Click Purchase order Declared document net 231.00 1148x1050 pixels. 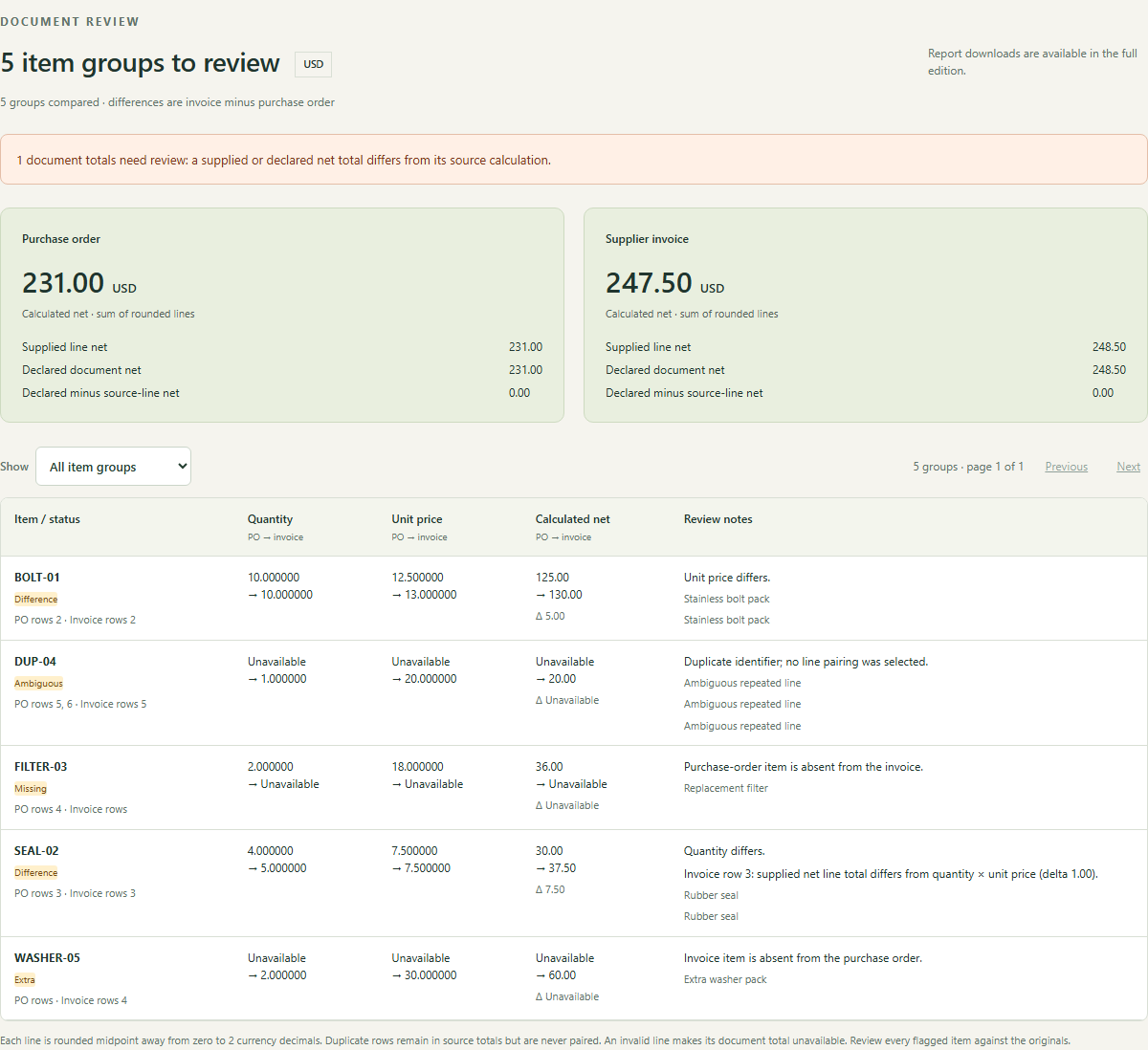point(525,370)
